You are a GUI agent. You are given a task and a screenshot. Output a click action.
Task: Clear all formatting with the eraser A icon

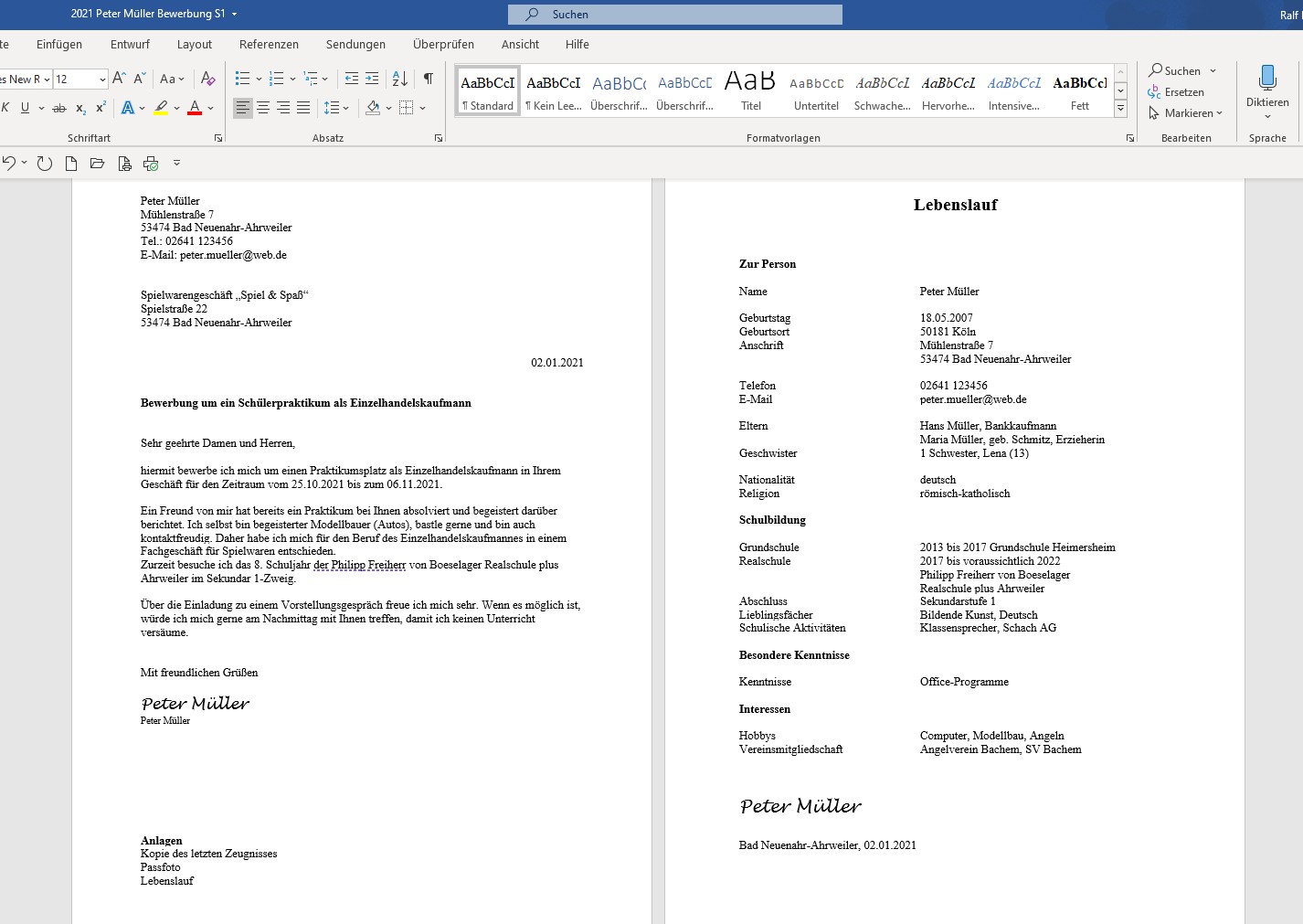208,79
